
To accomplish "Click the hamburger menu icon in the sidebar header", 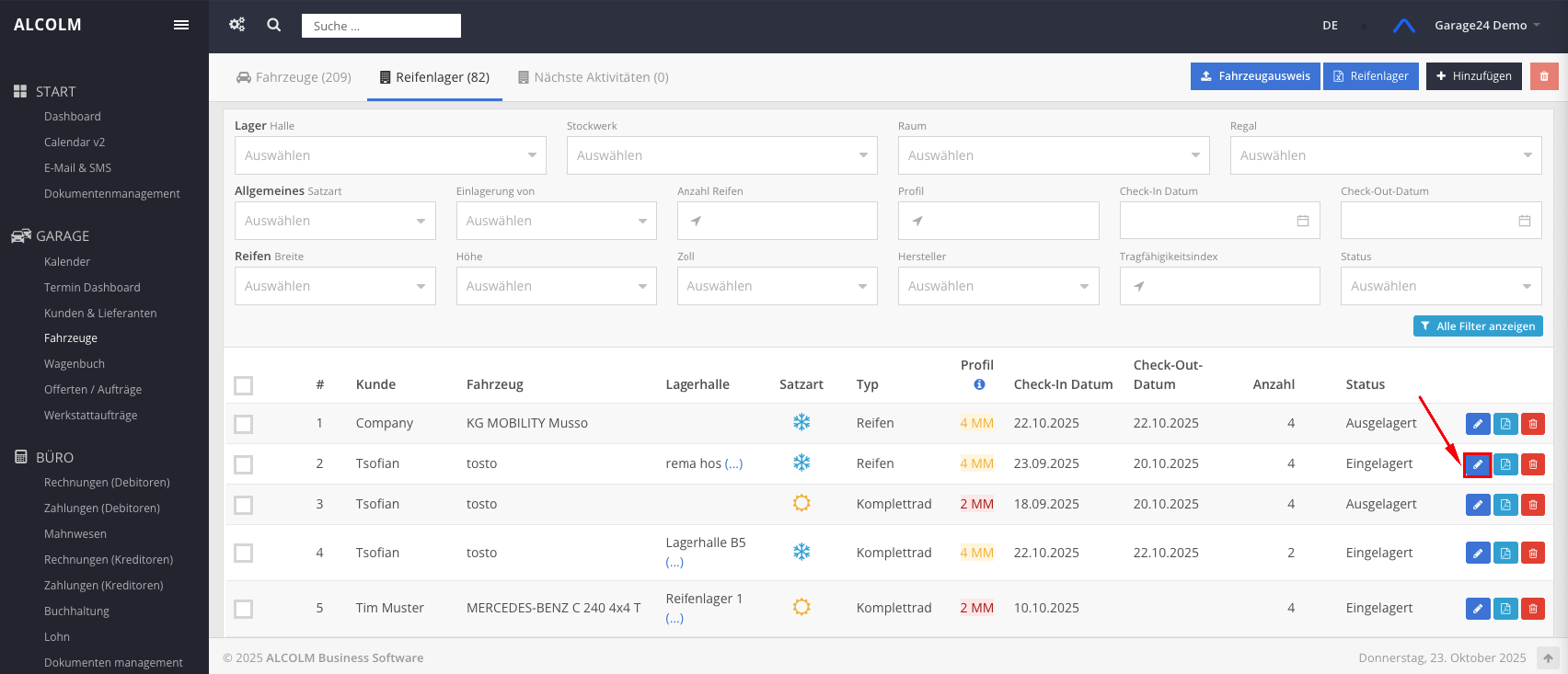I will point(181,25).
